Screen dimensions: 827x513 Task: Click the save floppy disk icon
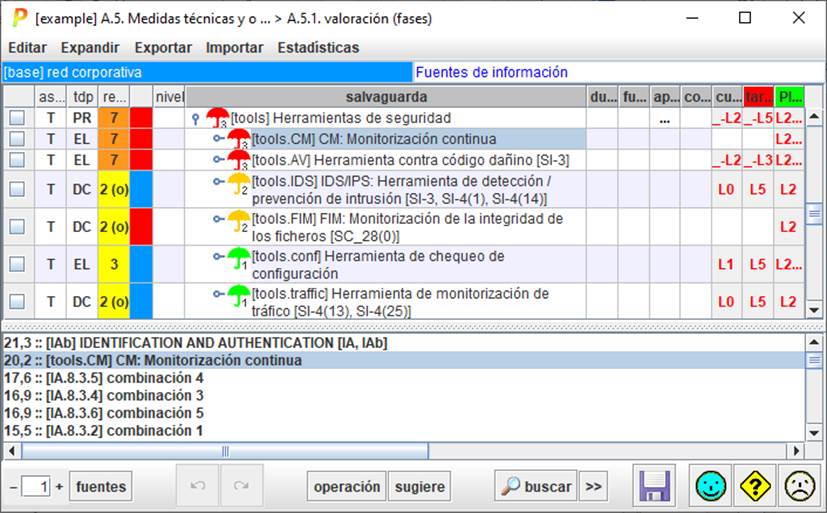(x=655, y=487)
